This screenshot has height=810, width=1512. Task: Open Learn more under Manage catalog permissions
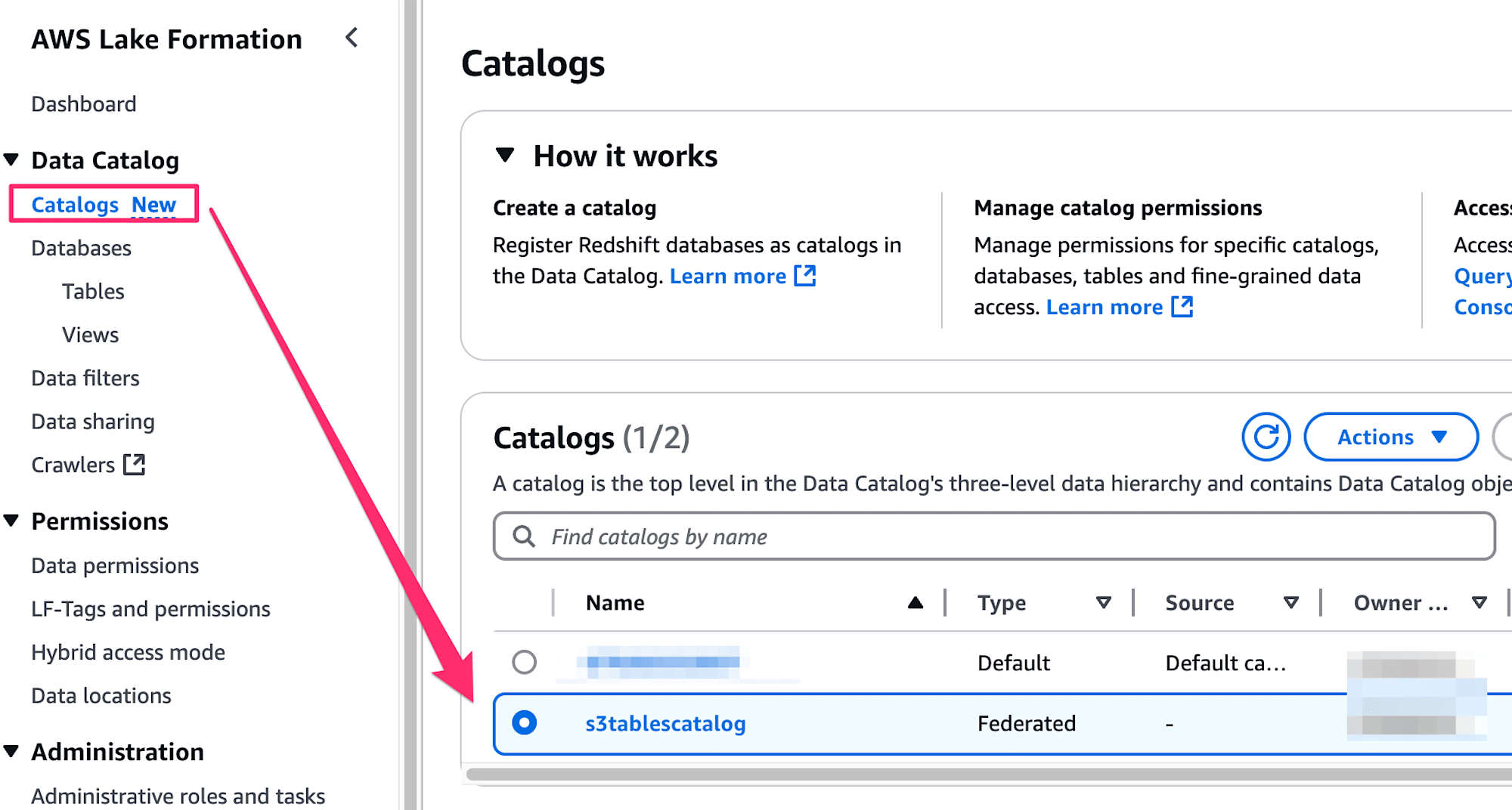pos(1105,307)
